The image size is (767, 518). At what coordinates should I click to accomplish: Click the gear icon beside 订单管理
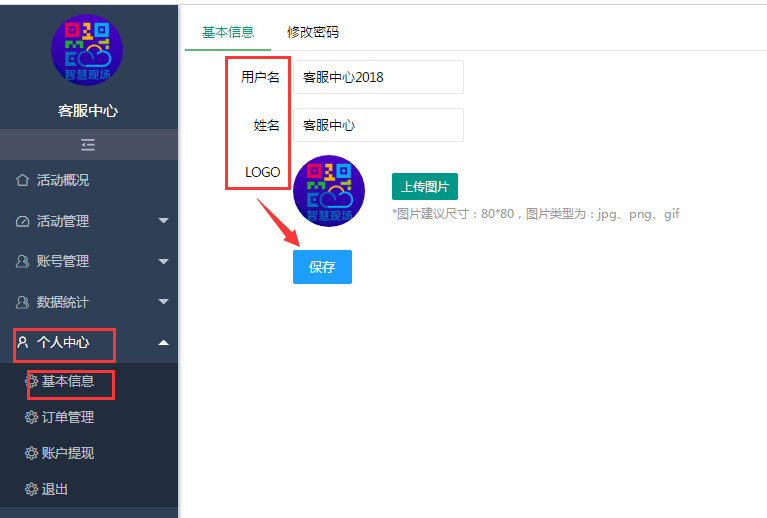point(31,417)
